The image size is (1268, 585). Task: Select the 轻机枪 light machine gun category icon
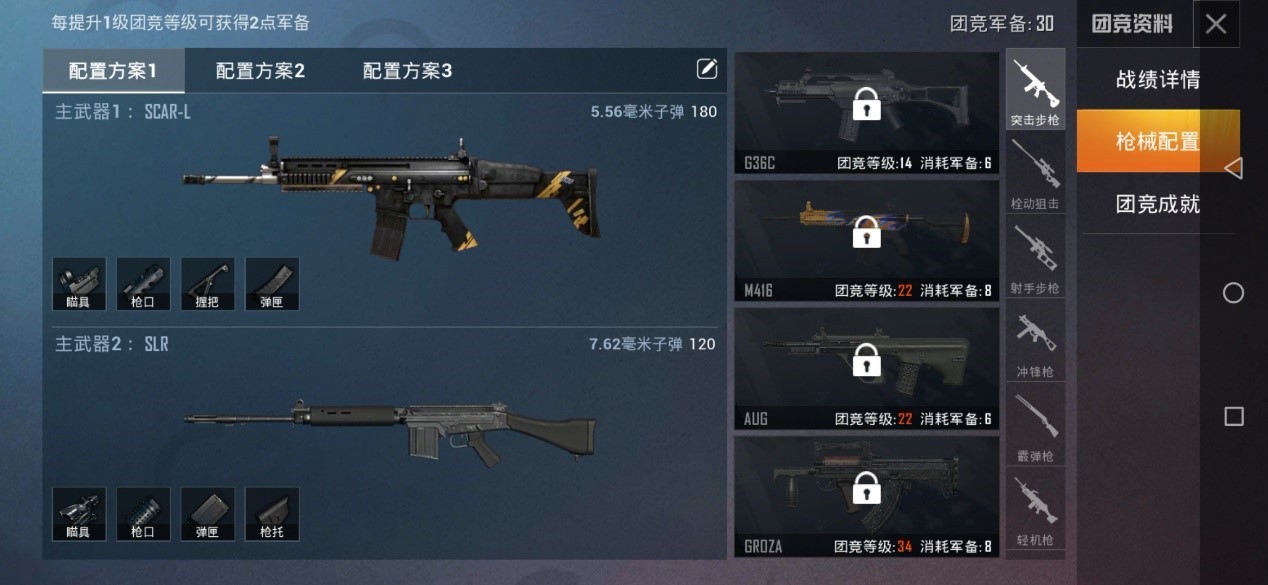coord(1035,509)
